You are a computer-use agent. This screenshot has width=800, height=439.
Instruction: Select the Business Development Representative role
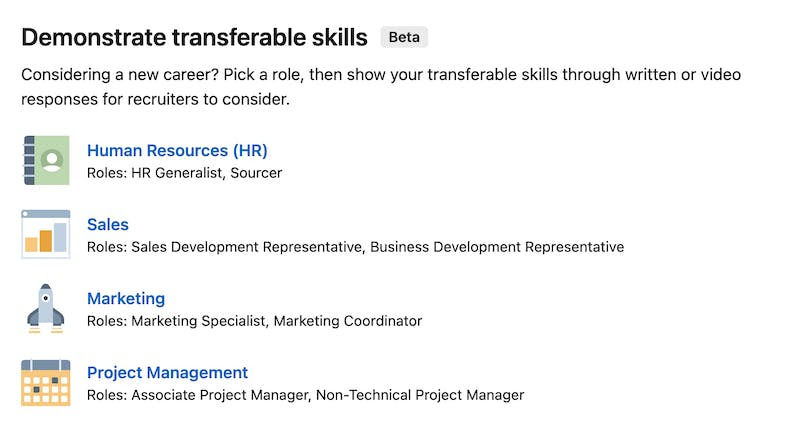pos(497,247)
